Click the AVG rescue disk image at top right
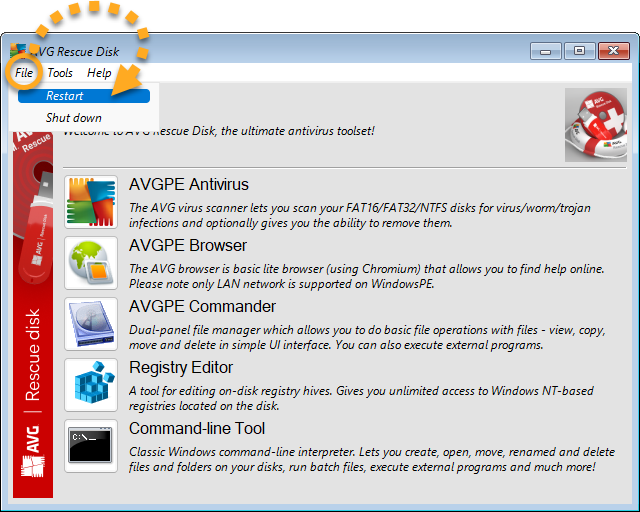The height and width of the screenshot is (512, 640). (x=595, y=125)
